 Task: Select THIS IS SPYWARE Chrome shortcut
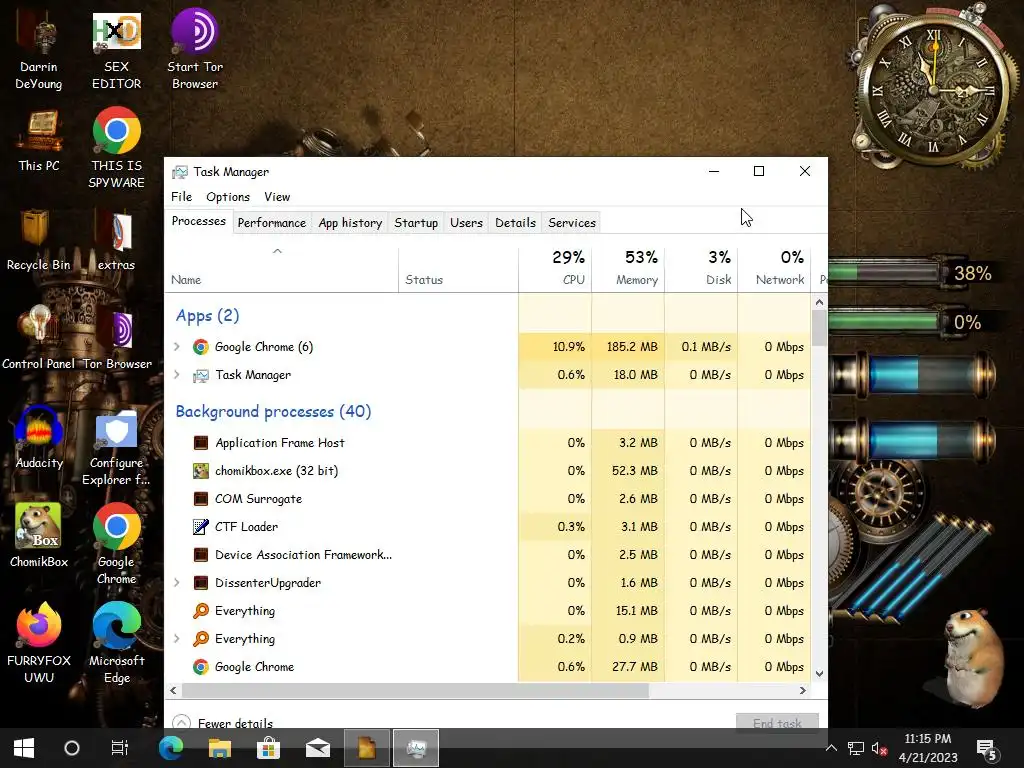click(116, 149)
